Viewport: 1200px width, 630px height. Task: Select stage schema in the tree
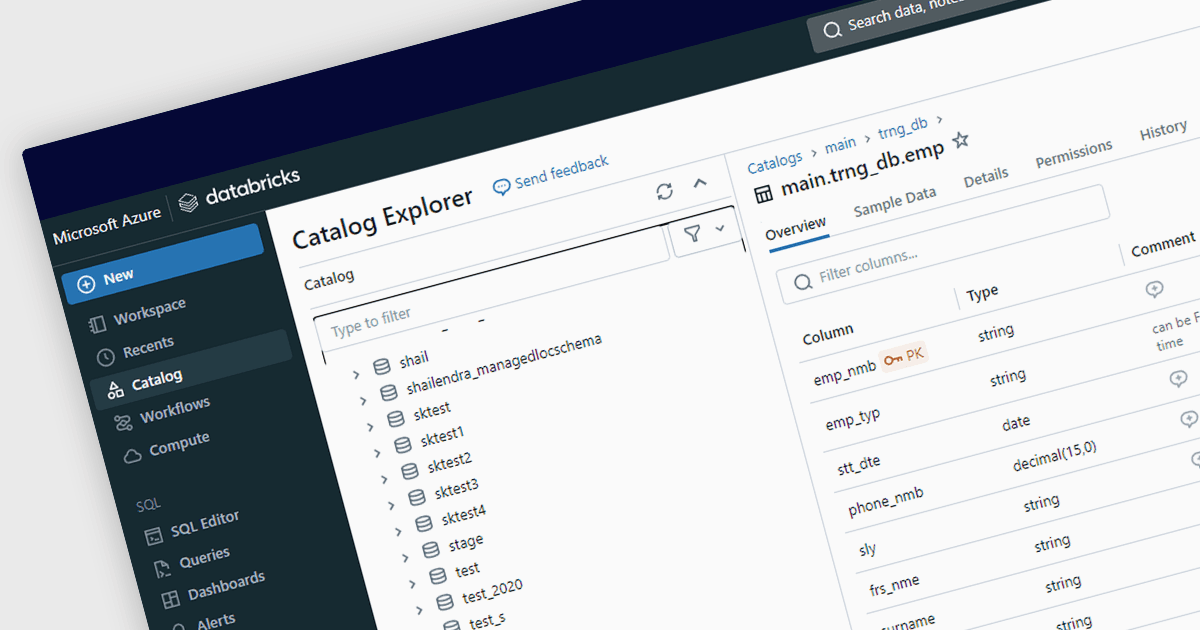pos(466,542)
